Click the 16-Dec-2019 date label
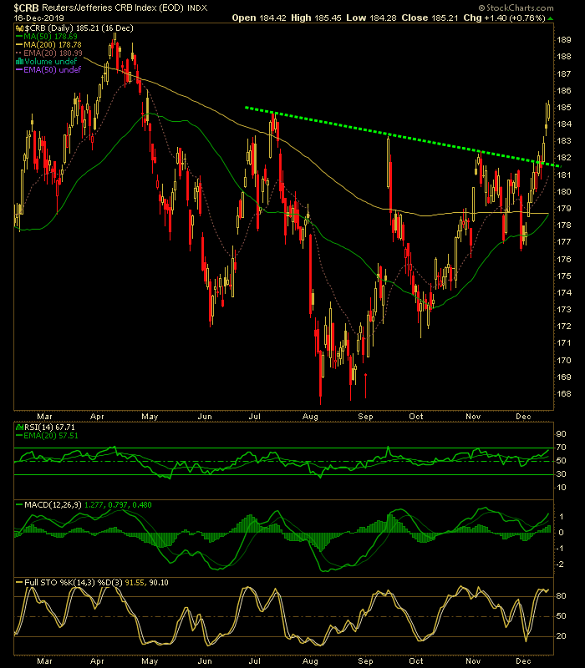Screen dimensions: 585x668 point(39,18)
